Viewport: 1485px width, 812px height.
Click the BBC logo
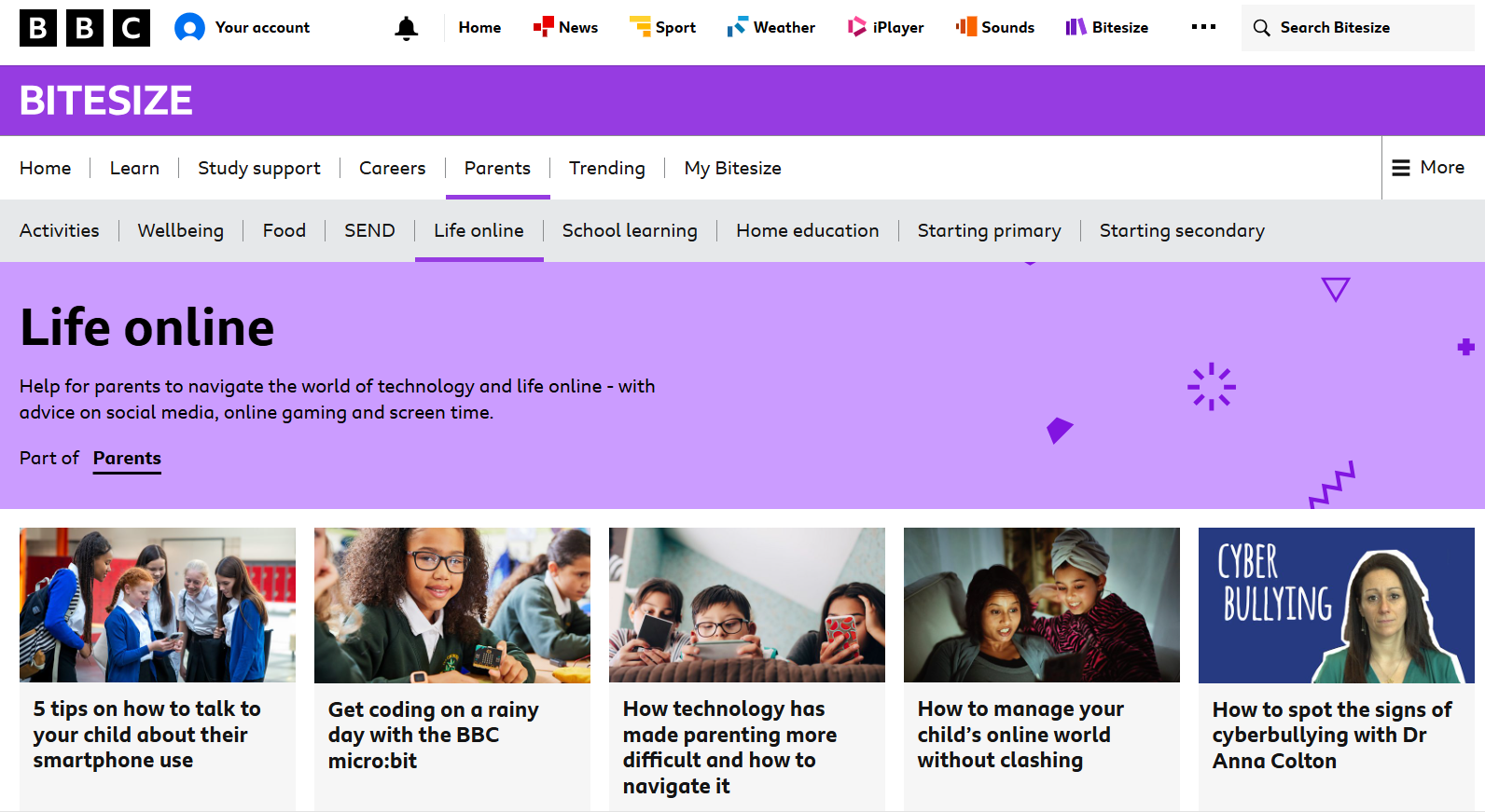[85, 28]
